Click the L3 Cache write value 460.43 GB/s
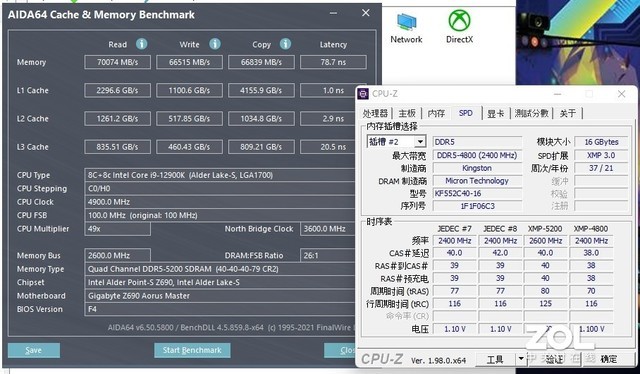 tap(189, 147)
